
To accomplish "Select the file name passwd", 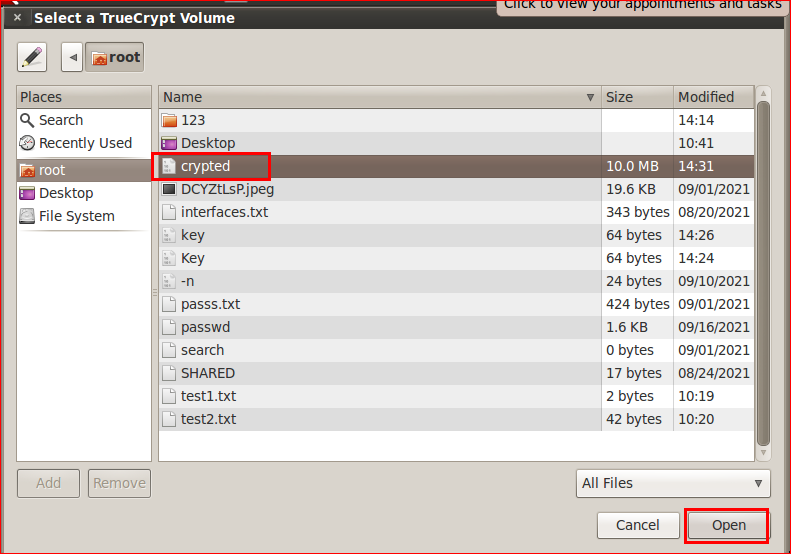I will click(205, 327).
